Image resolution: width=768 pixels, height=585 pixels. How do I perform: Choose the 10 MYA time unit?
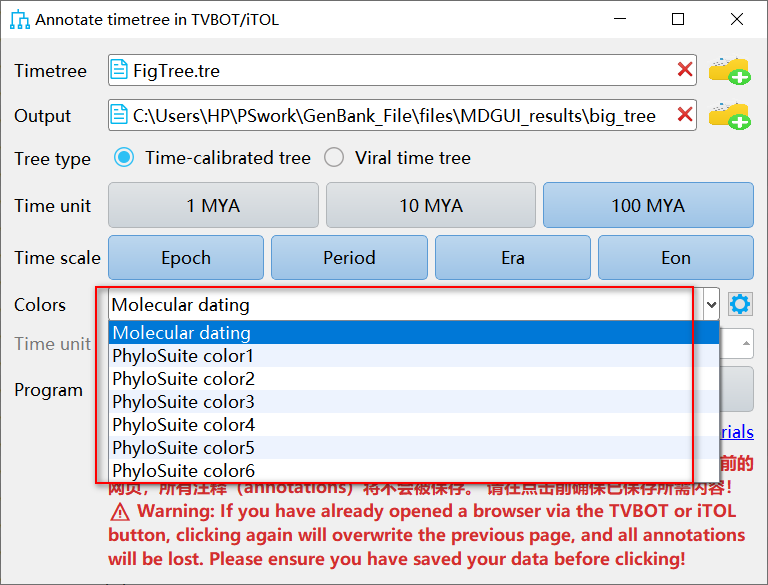point(431,205)
